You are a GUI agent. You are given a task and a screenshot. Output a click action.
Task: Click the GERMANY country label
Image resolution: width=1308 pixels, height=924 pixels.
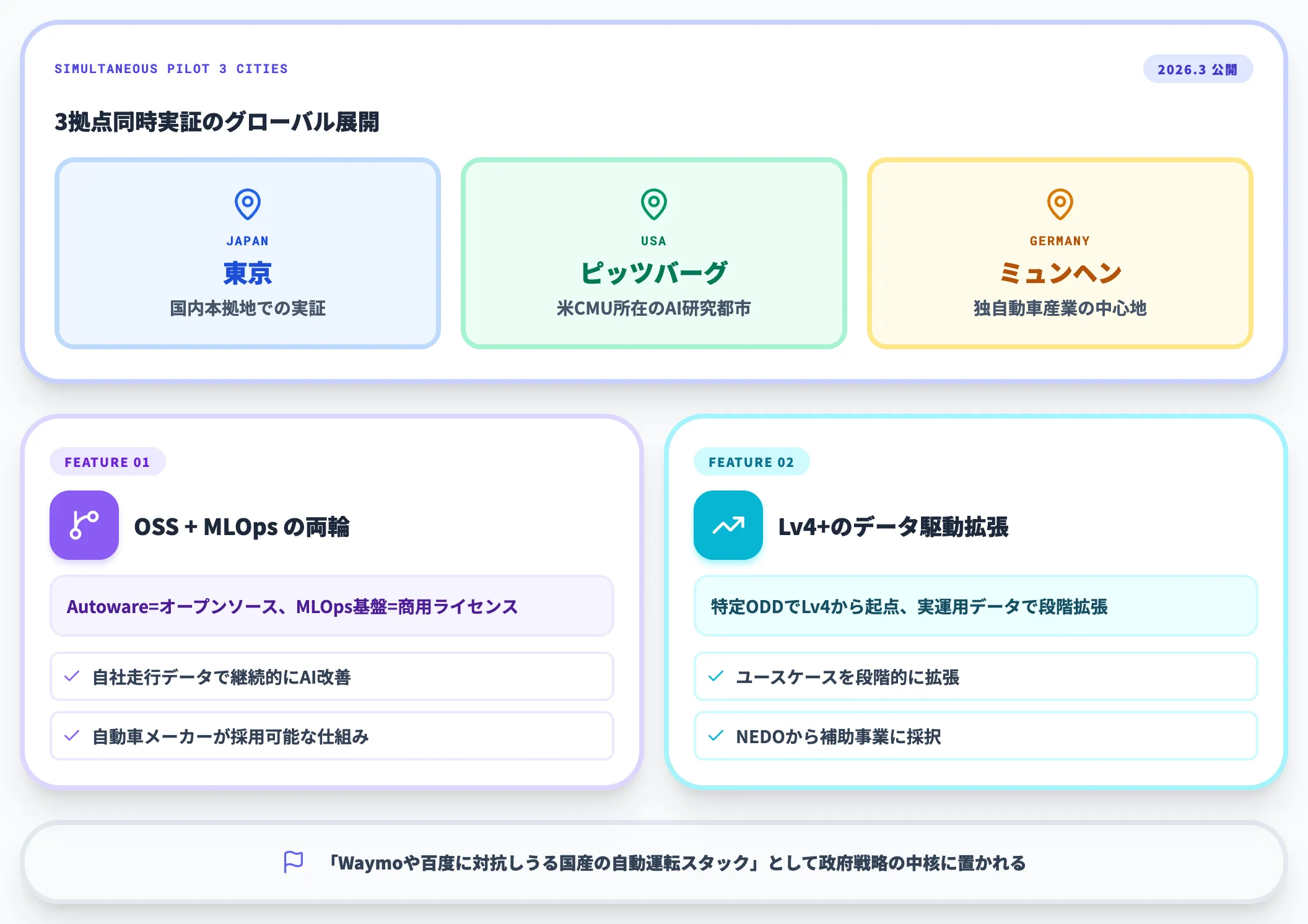coord(1060,241)
